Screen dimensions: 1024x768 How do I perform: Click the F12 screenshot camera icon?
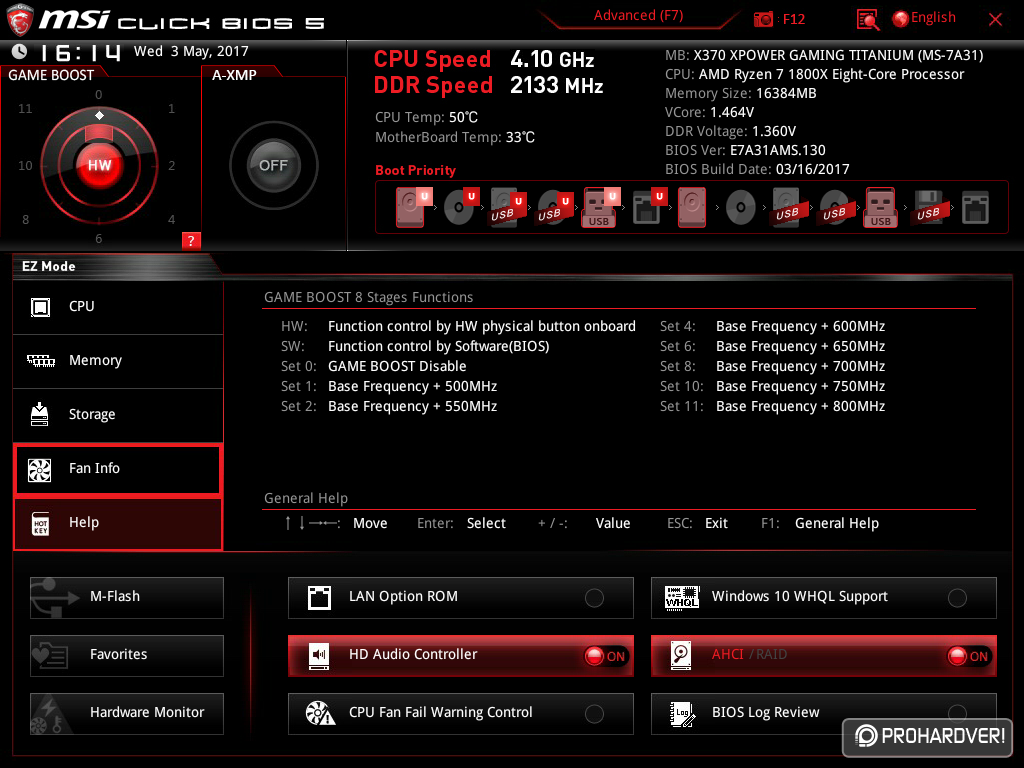763,19
